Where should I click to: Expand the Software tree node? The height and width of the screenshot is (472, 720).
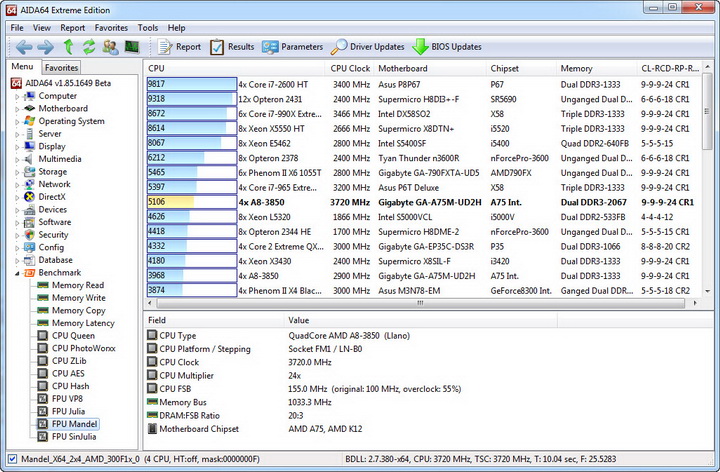click(x=17, y=223)
